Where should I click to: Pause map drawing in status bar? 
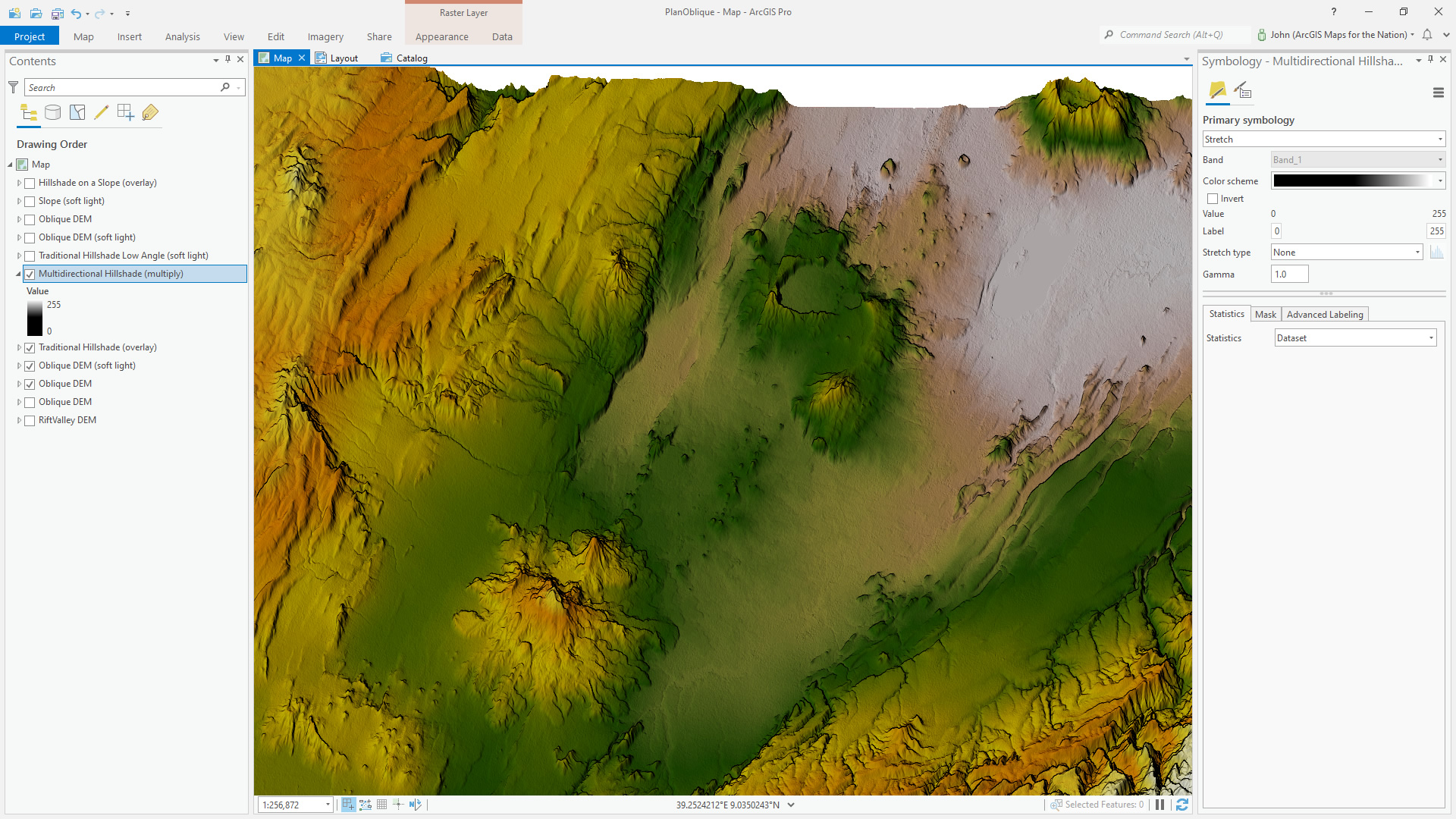pyautogui.click(x=1160, y=805)
